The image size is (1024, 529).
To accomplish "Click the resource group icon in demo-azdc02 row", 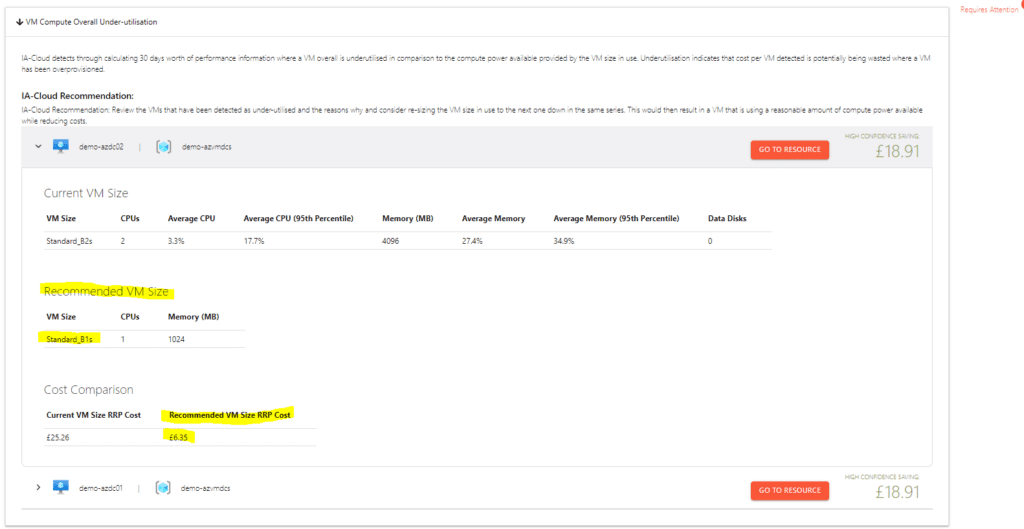I will (x=163, y=147).
